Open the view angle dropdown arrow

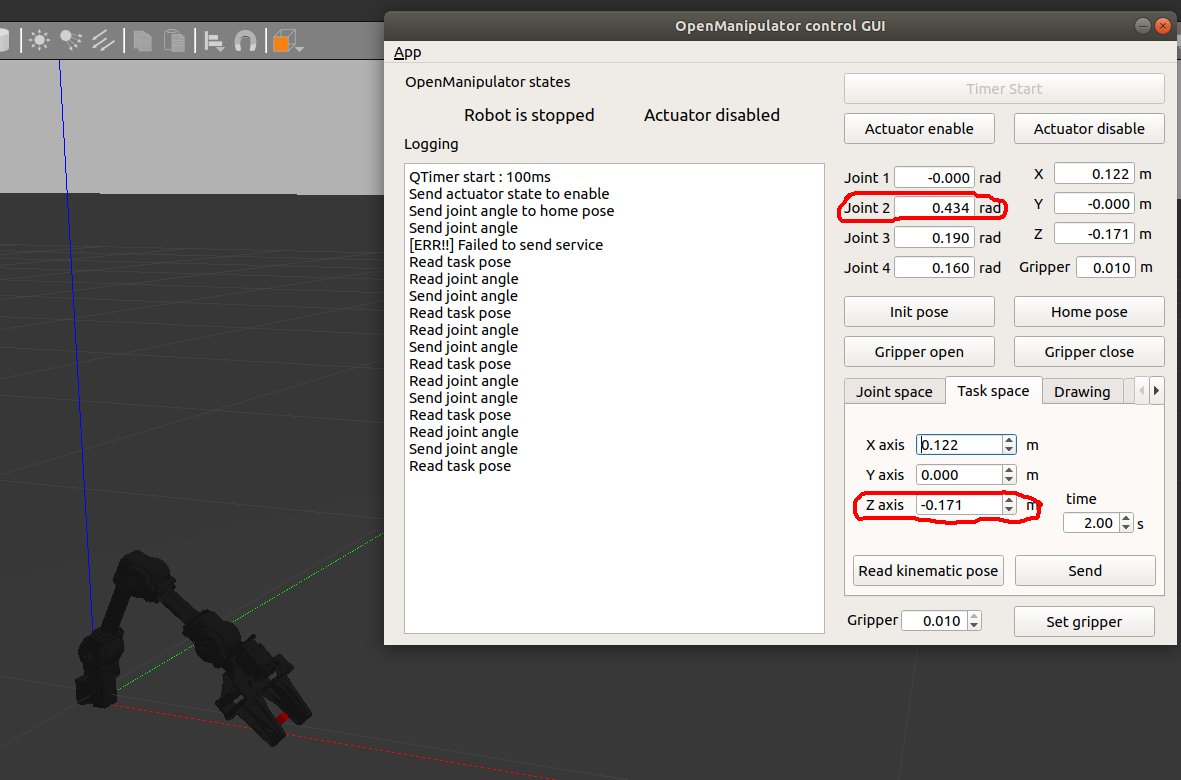[299, 48]
